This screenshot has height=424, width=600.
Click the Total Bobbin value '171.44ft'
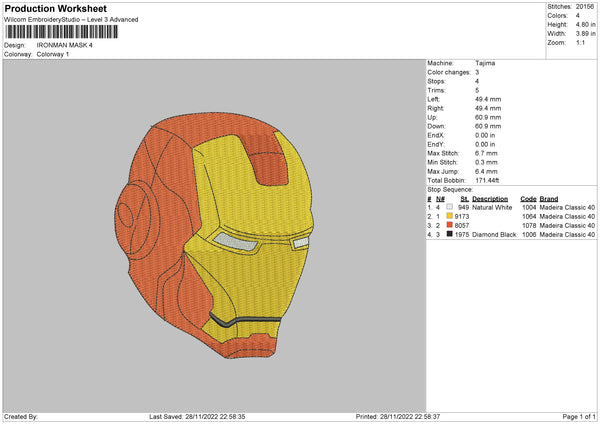click(x=487, y=180)
